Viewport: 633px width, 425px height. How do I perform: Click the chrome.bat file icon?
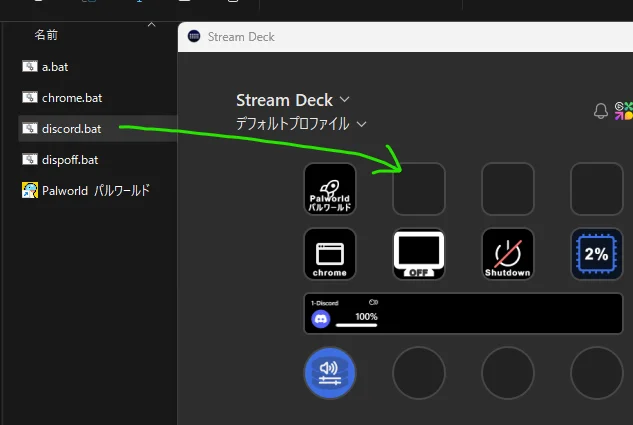click(x=29, y=97)
